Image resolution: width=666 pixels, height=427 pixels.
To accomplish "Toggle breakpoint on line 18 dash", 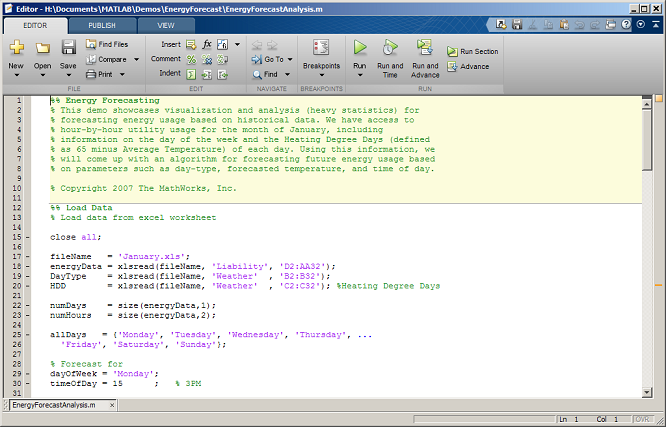I will tap(26, 257).
